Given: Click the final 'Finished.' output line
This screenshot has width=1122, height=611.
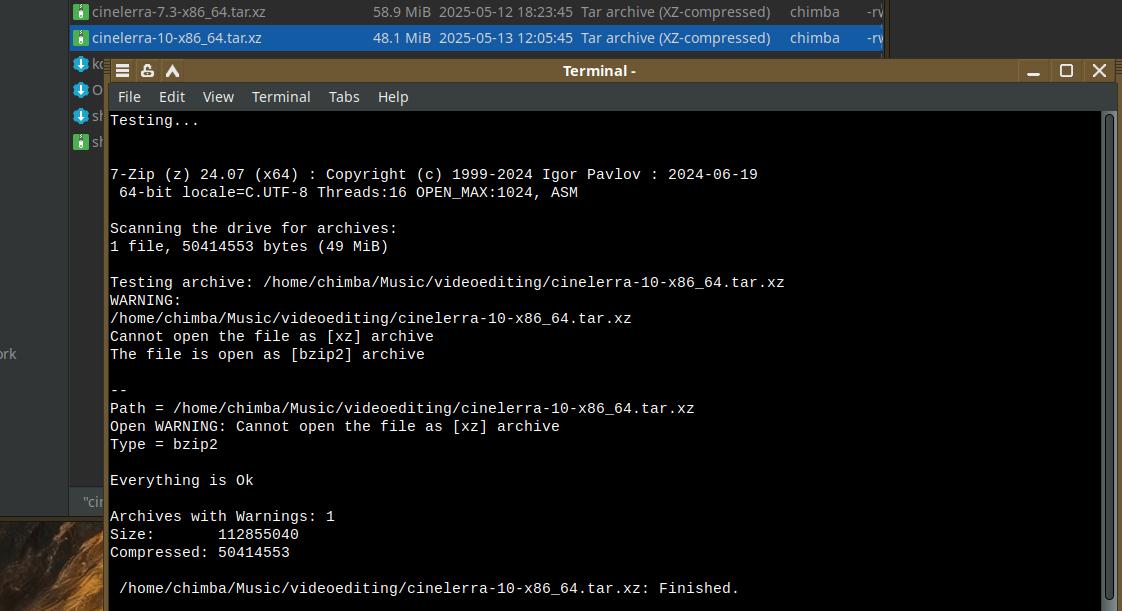Looking at the screenshot, I should 429,588.
